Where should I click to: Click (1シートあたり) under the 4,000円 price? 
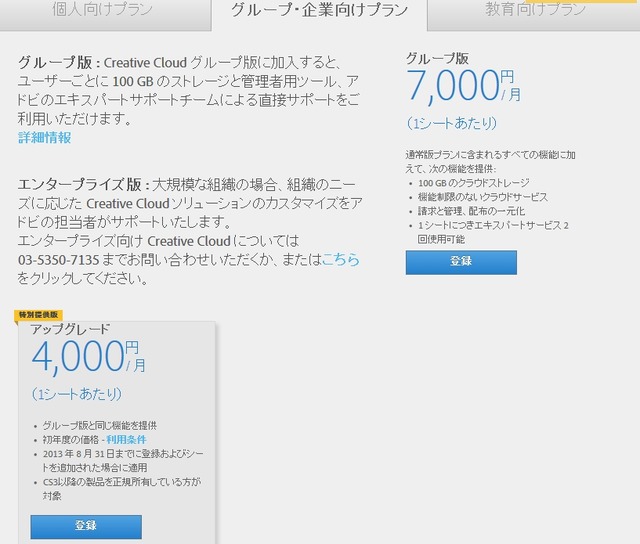point(77,394)
